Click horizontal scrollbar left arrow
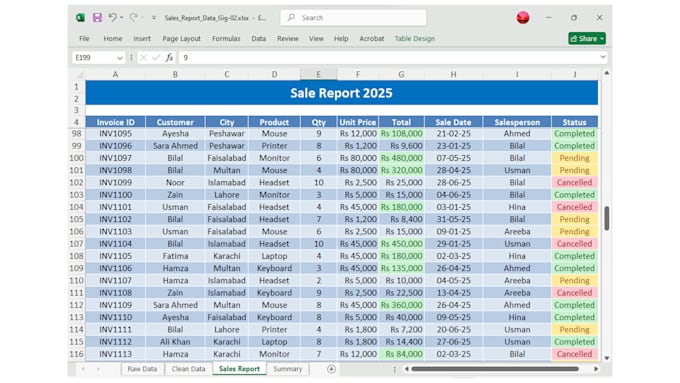 point(407,369)
